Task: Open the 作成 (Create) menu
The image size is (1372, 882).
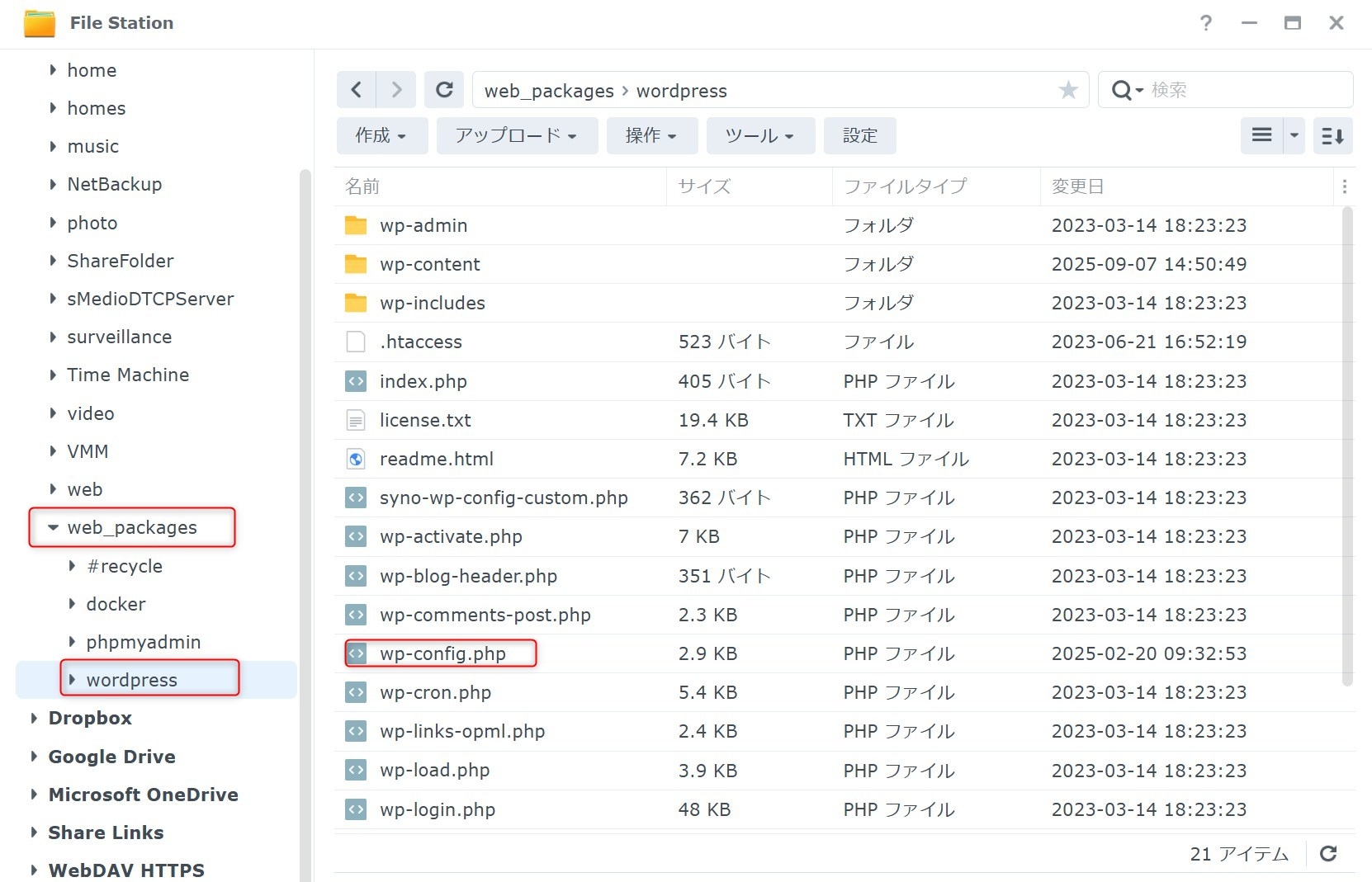Action: 381,136
